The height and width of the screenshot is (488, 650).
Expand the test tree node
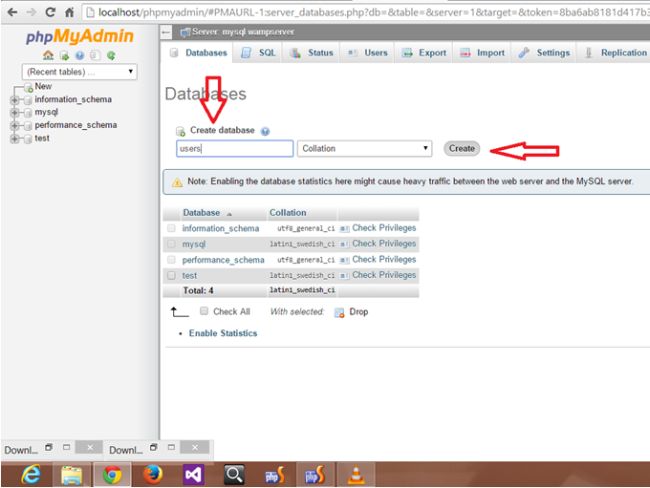[x=15, y=138]
